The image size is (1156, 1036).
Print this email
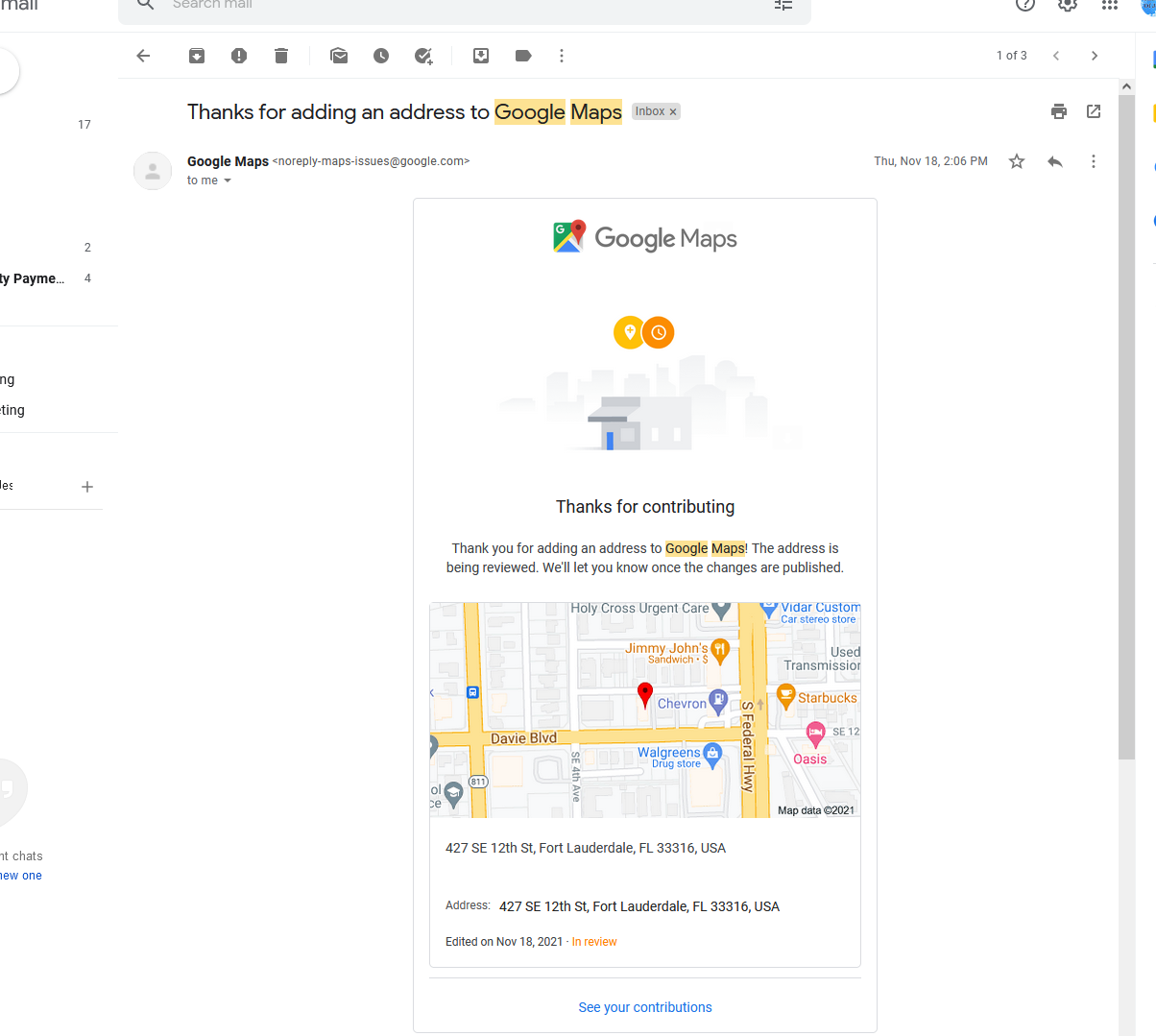(x=1059, y=111)
